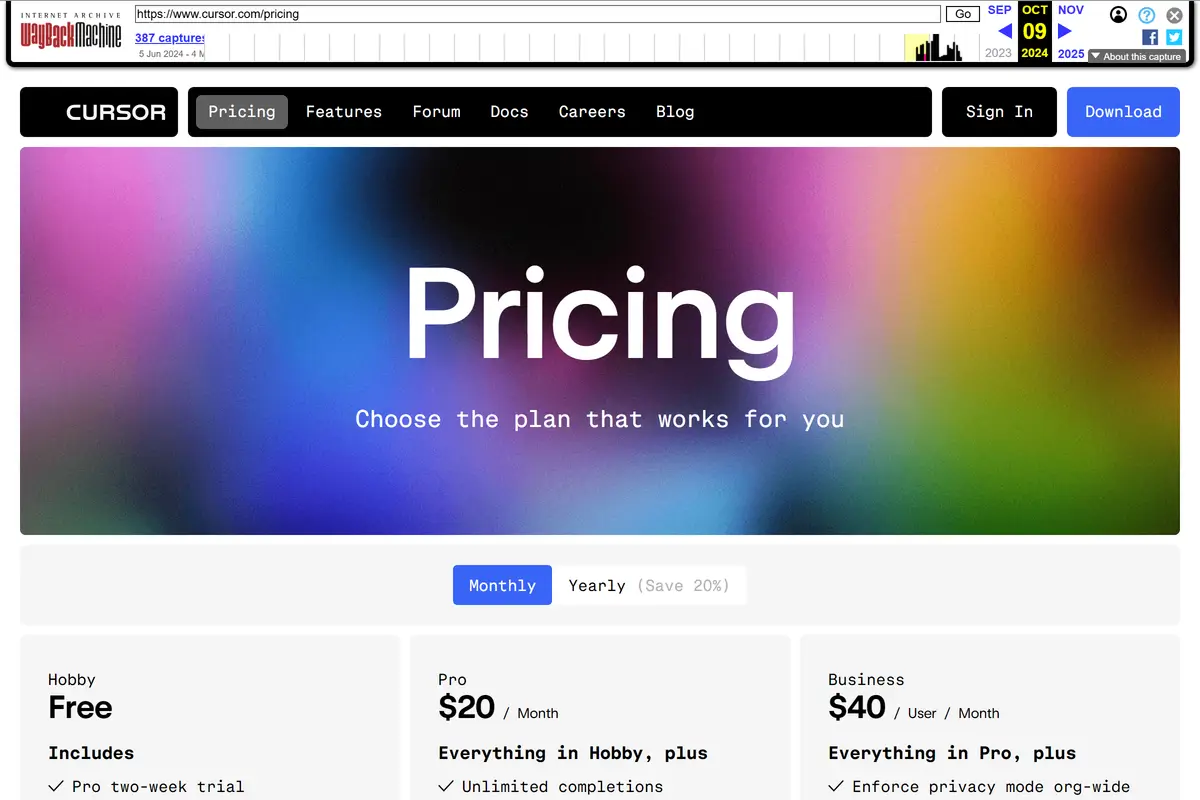The height and width of the screenshot is (800, 1200).
Task: Click the Download button
Action: coord(1123,112)
